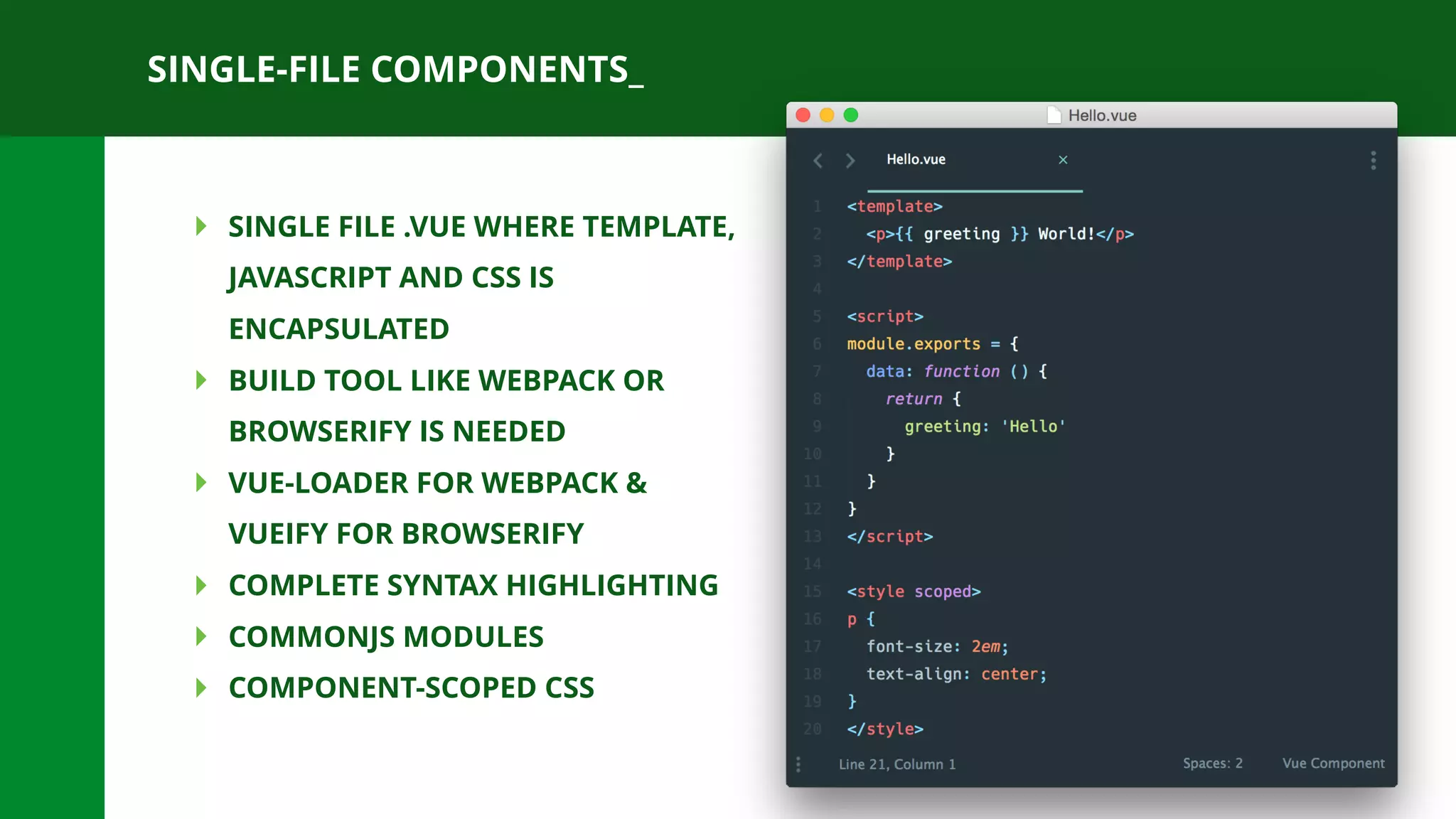Click the Line 21, Column 1 status
This screenshot has width=1456, height=819.
(897, 764)
